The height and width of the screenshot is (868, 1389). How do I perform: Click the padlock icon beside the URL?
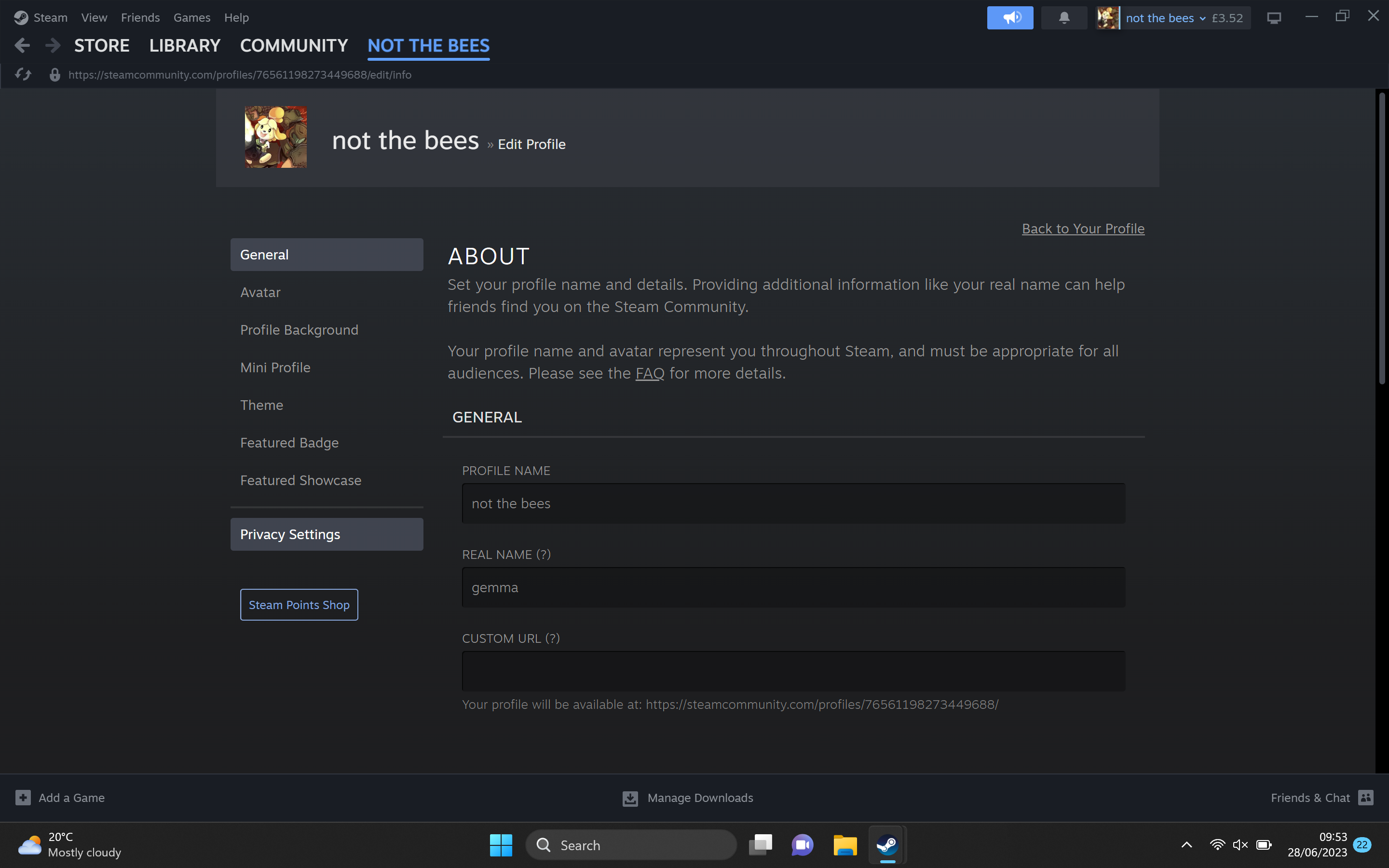(x=54, y=75)
